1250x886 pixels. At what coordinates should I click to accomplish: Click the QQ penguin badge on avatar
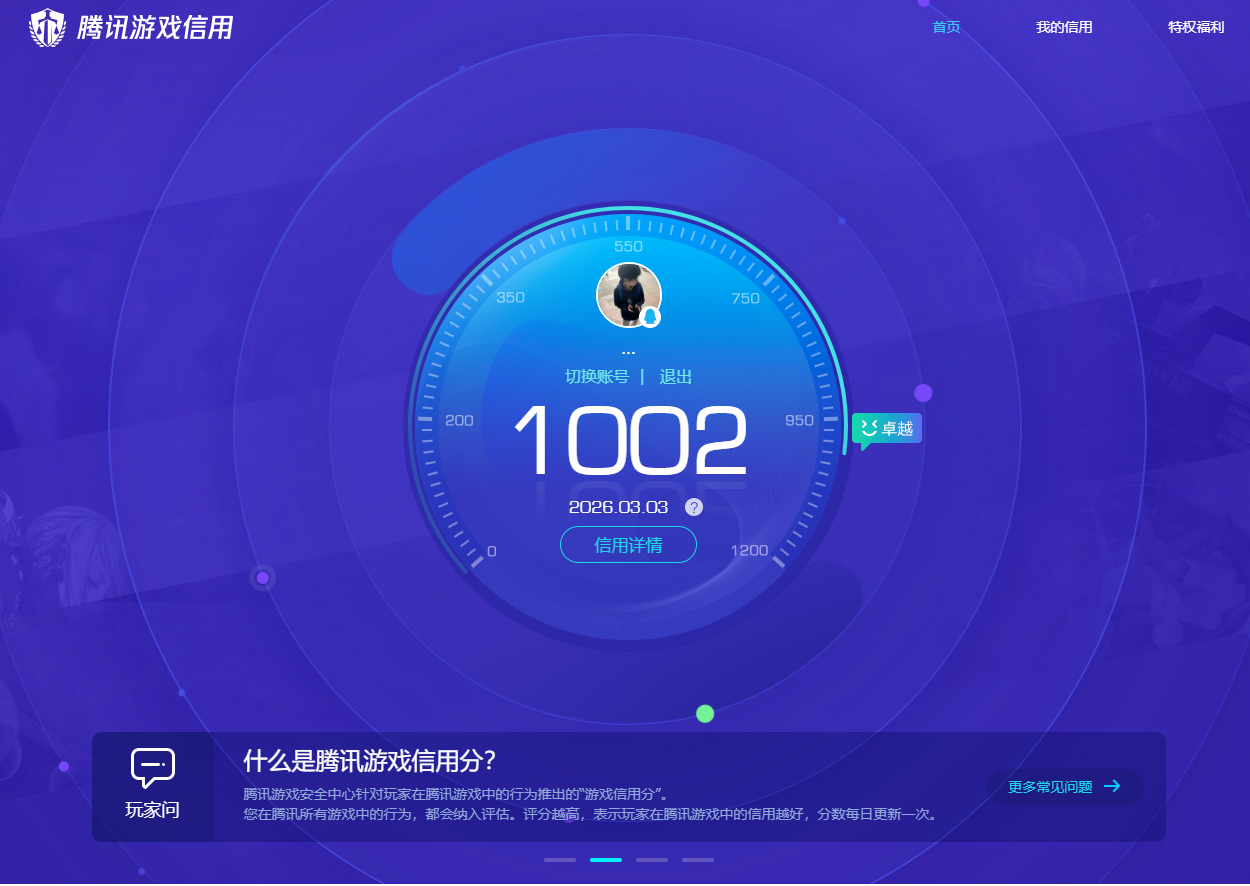coord(651,317)
